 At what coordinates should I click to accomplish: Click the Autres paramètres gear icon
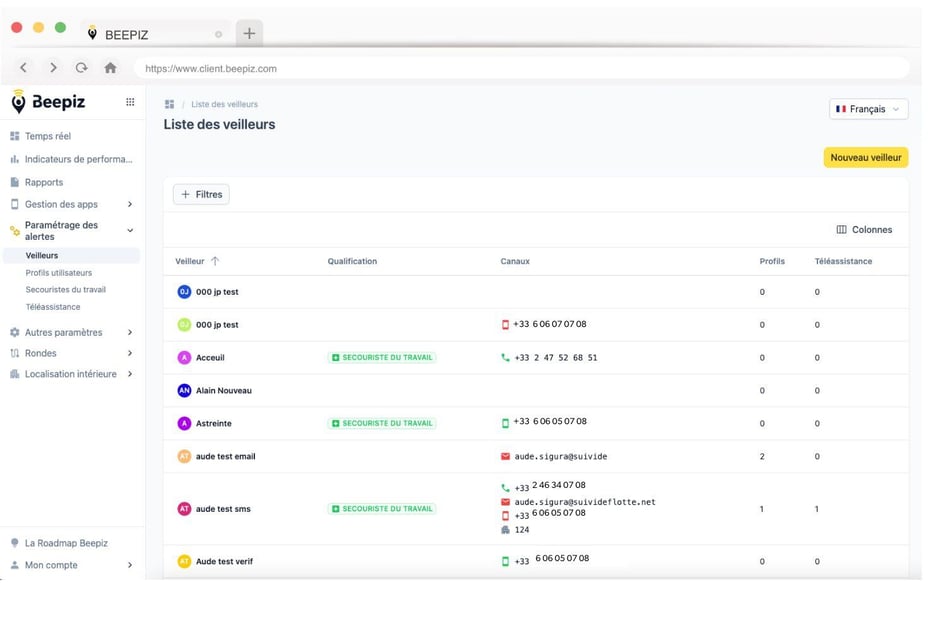[x=15, y=332]
